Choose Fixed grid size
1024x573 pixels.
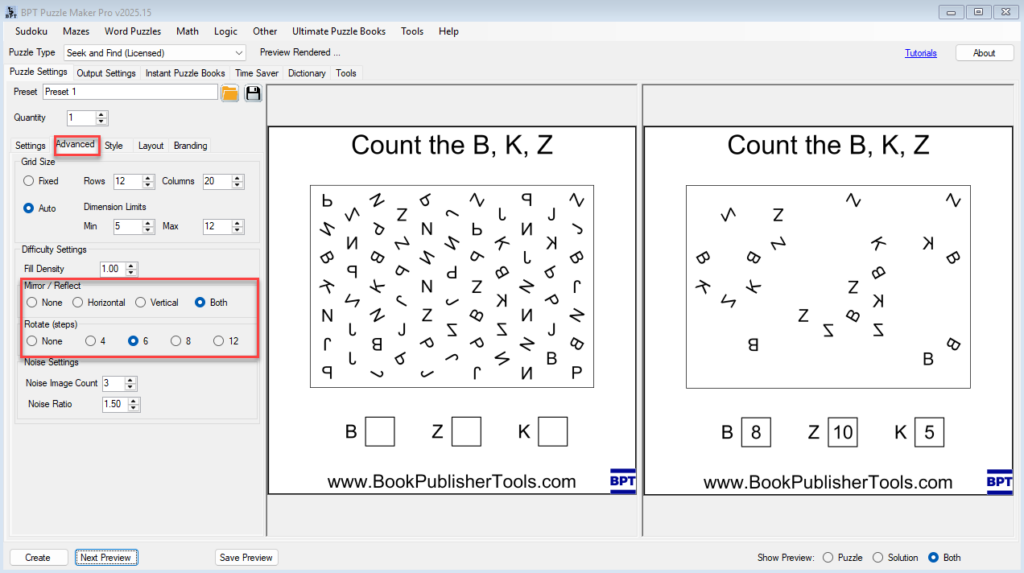pyautogui.click(x=29, y=182)
